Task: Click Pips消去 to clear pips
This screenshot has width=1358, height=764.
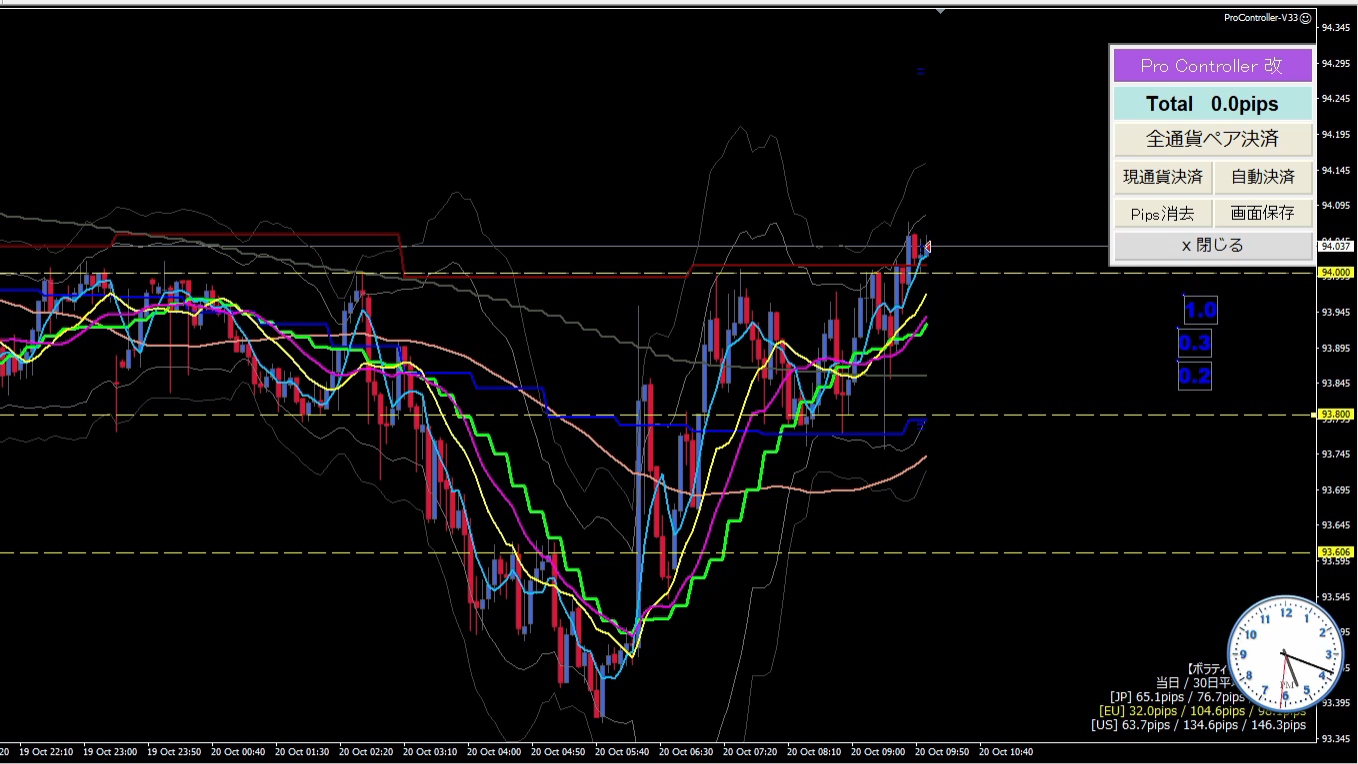Action: pos(1163,213)
